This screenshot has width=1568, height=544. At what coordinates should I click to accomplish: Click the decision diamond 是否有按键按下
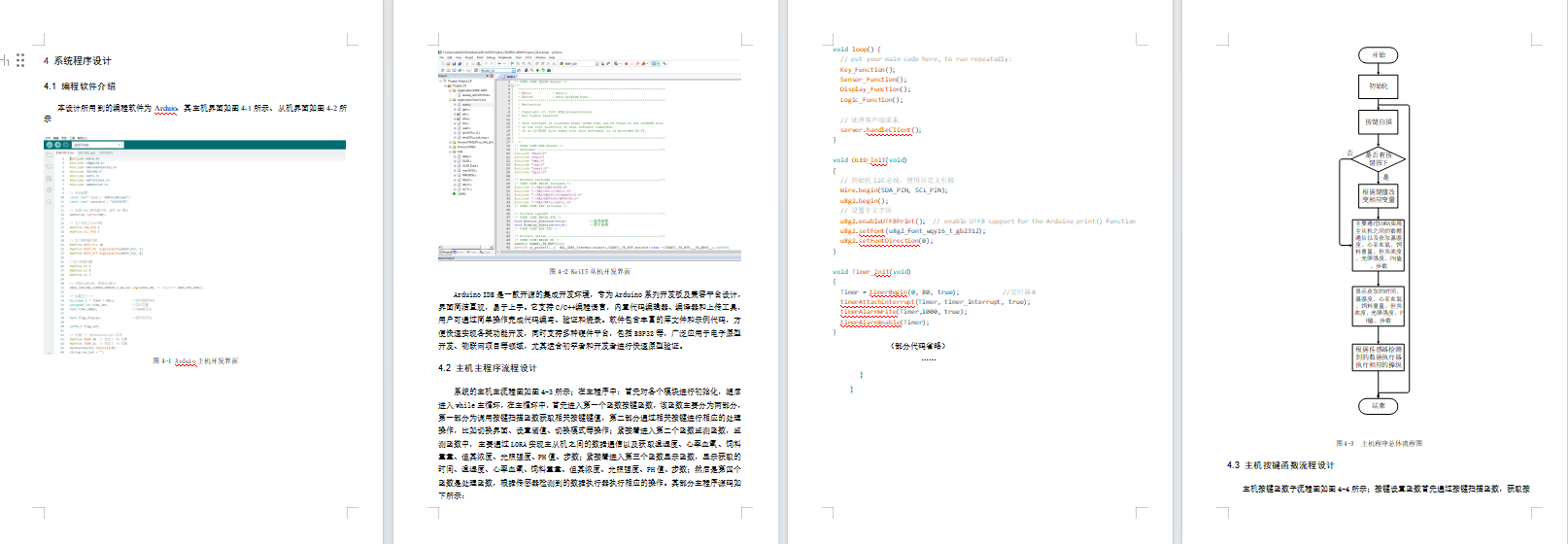tap(1379, 158)
